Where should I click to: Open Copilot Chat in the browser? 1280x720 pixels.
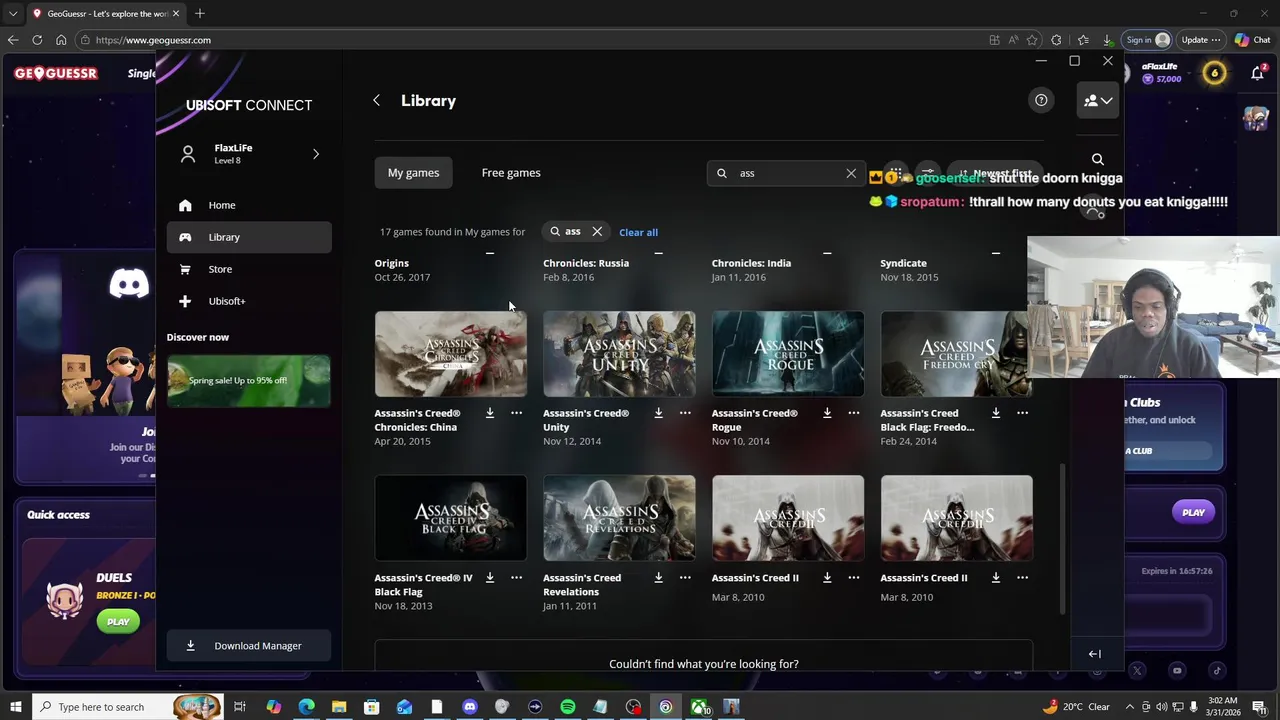click(x=1252, y=40)
